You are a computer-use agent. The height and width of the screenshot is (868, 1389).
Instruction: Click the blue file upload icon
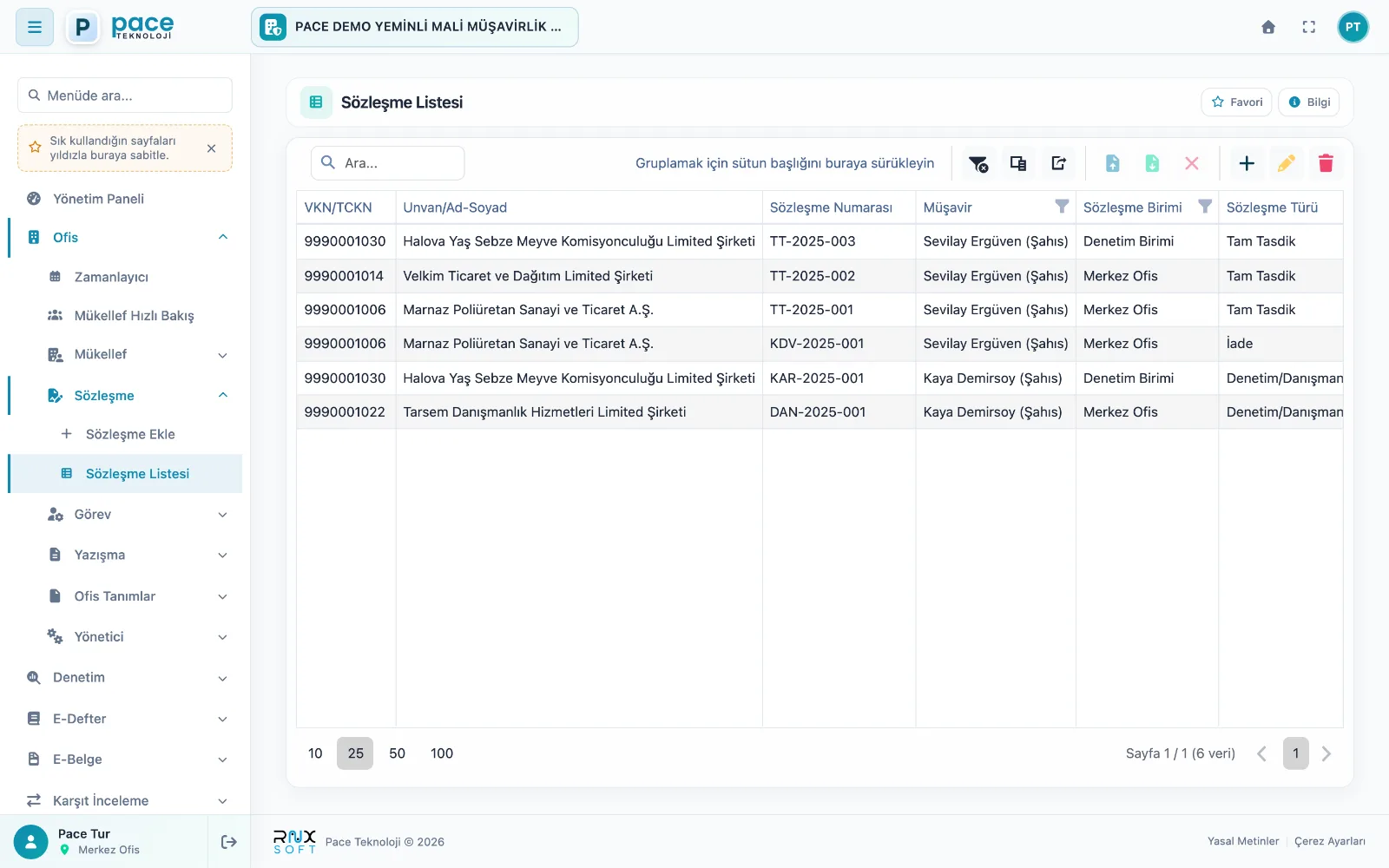click(x=1112, y=163)
